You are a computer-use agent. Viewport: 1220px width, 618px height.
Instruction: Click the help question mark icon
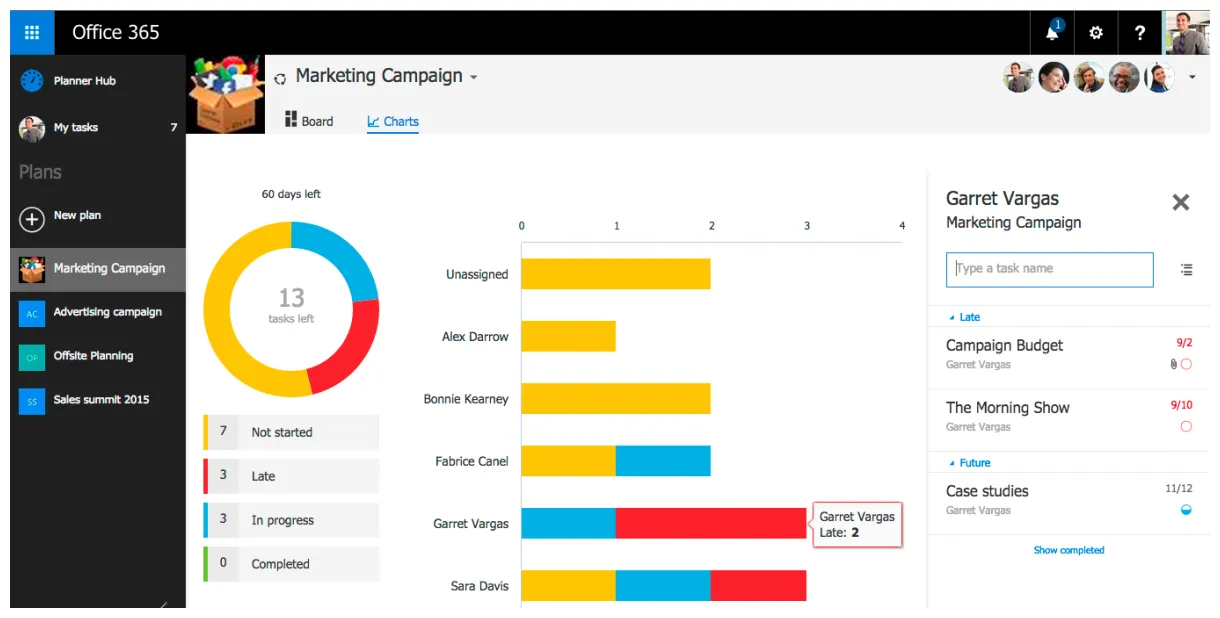1139,33
